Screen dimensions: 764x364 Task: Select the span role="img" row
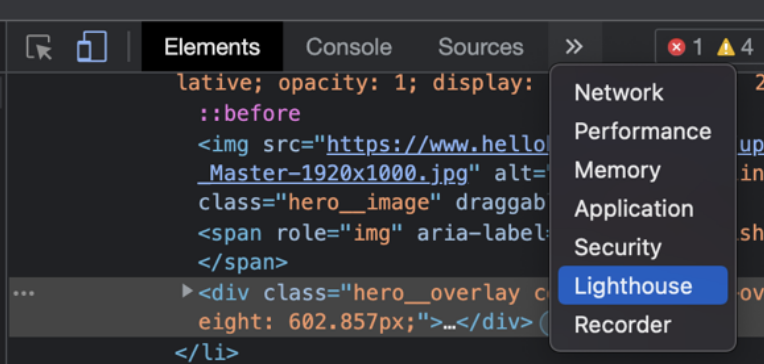[374, 233]
